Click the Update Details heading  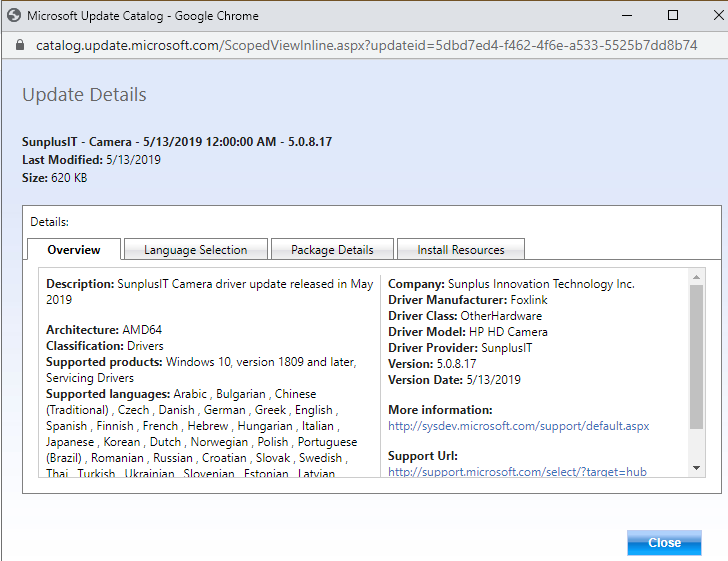point(85,95)
